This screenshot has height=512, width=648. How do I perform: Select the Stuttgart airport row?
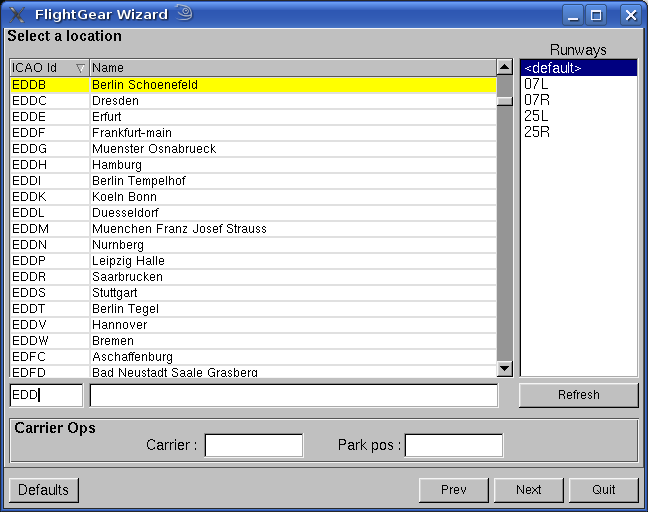click(x=253, y=293)
